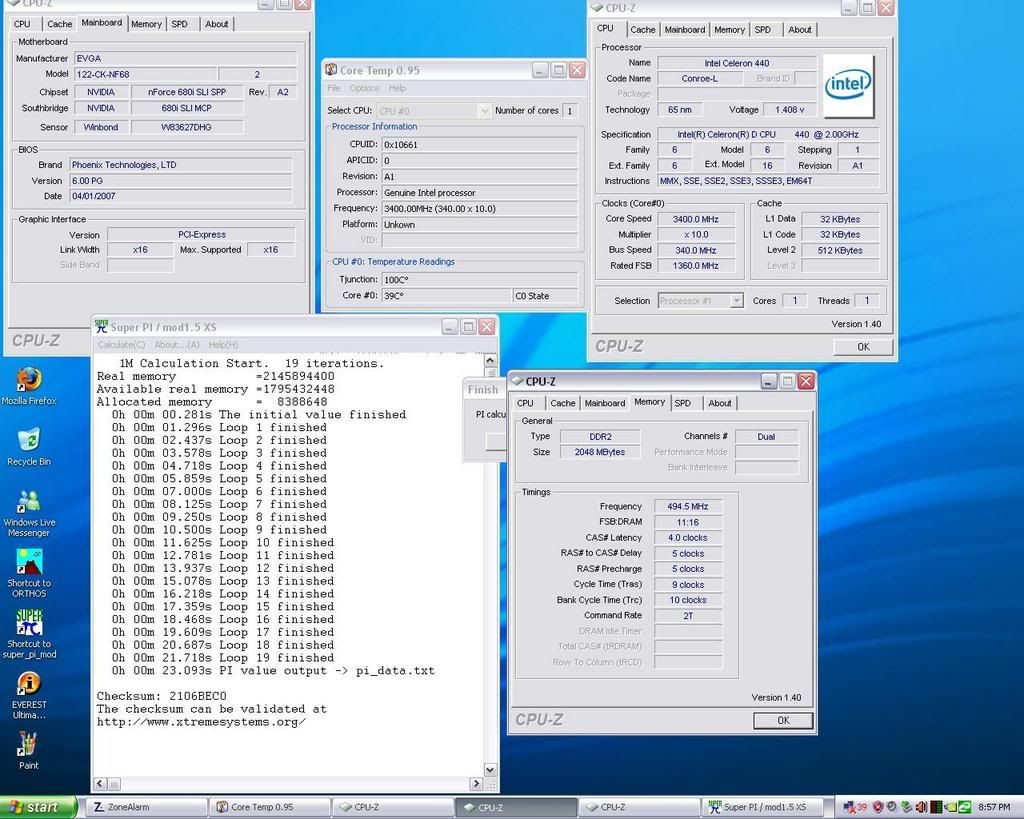The image size is (1024, 819).
Task: Launch Windows Live Messenger desktop icon
Action: (x=29, y=513)
